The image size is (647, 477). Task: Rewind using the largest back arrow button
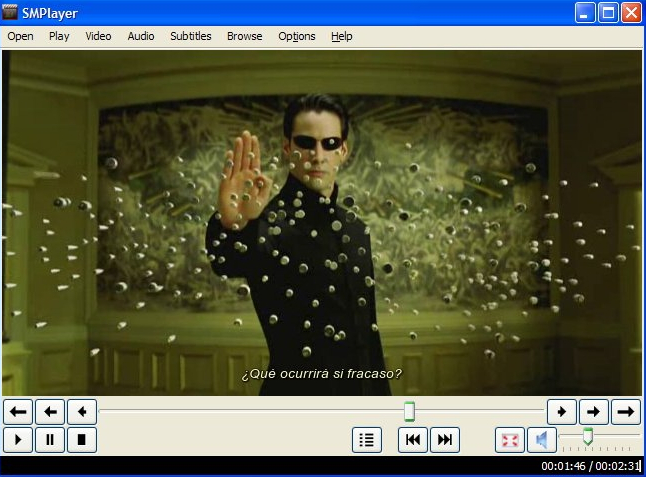(18, 411)
